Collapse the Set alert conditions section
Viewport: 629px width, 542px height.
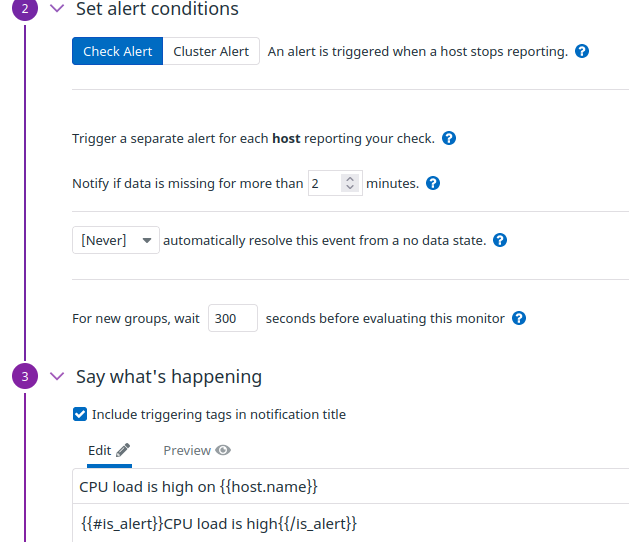coord(57,8)
